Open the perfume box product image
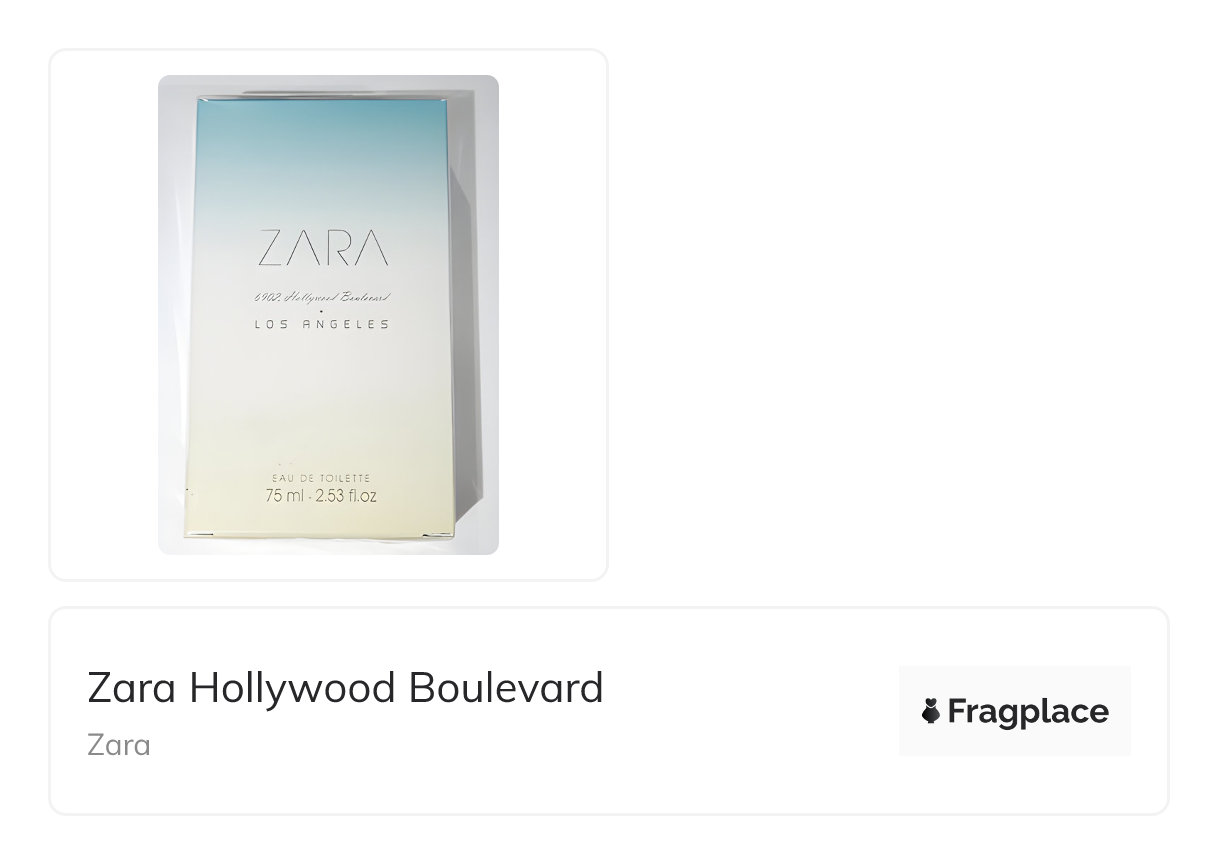Viewport: 1218px width, 864px height. pyautogui.click(x=328, y=315)
